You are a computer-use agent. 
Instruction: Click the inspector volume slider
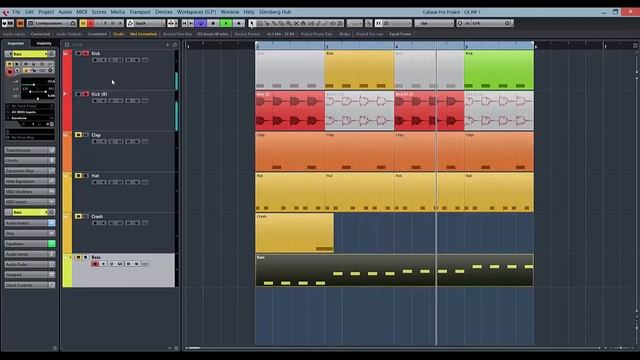click(x=38, y=83)
